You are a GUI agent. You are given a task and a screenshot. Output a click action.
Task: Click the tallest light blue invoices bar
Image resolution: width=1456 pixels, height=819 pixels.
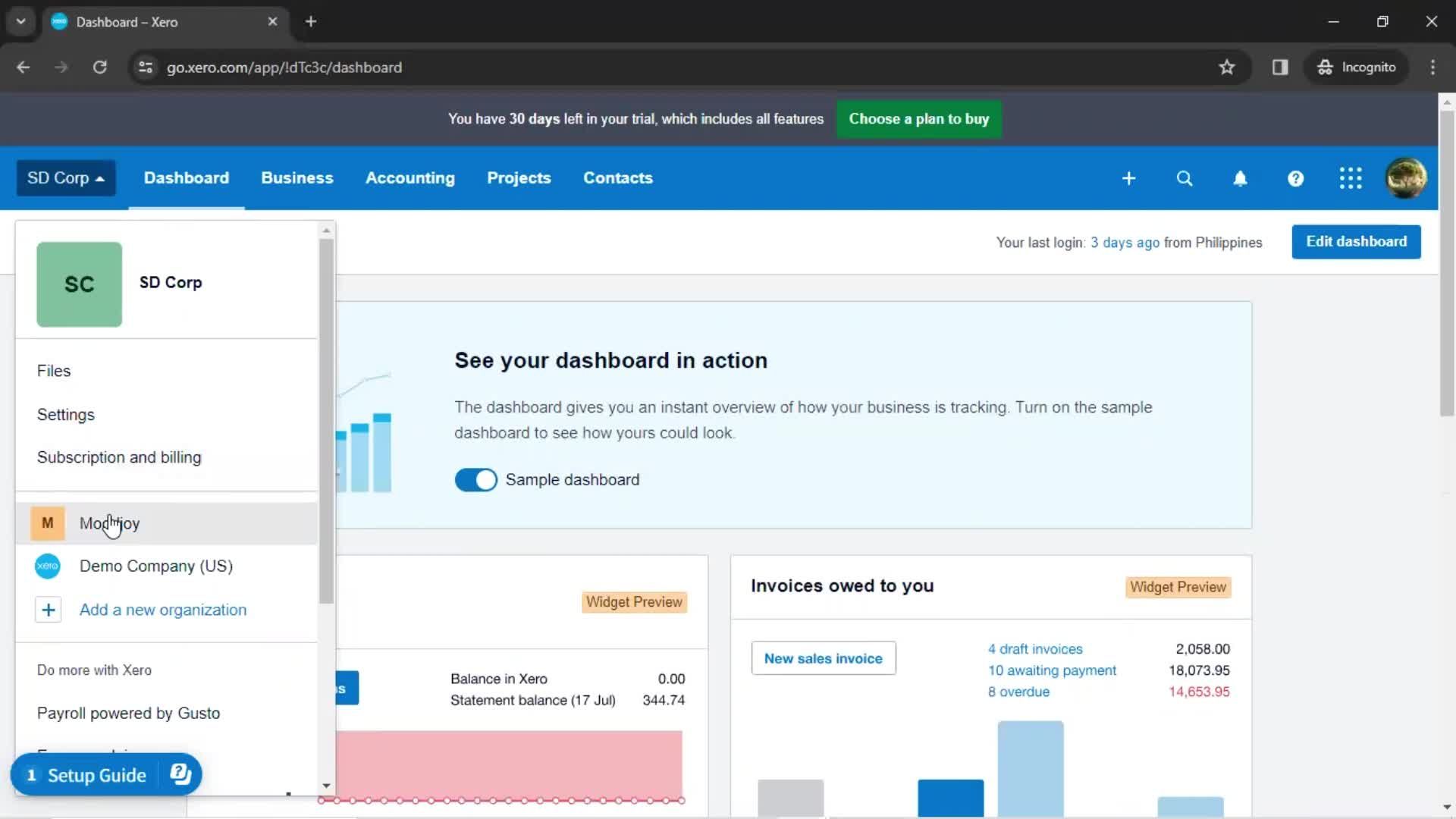point(1030,769)
